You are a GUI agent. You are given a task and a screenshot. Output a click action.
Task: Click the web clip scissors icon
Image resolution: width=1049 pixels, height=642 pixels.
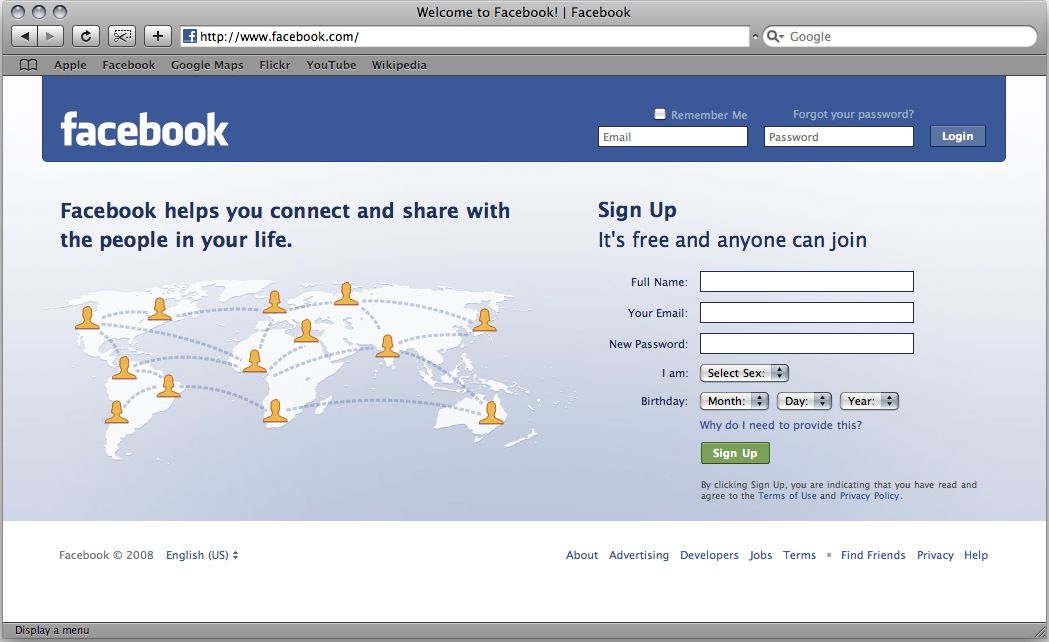coord(122,36)
